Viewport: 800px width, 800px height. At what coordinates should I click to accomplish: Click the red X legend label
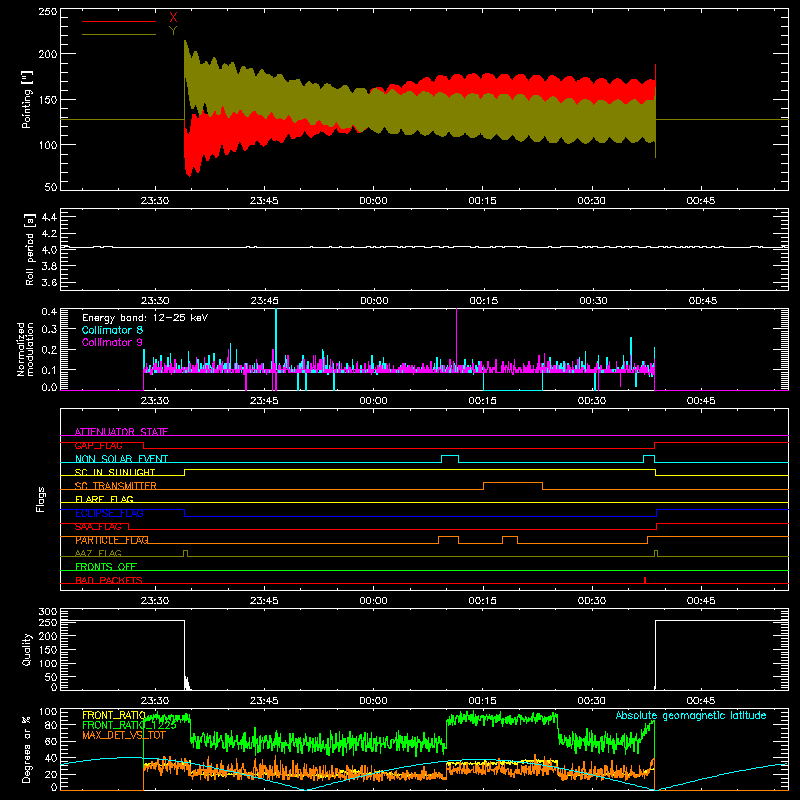(x=173, y=18)
